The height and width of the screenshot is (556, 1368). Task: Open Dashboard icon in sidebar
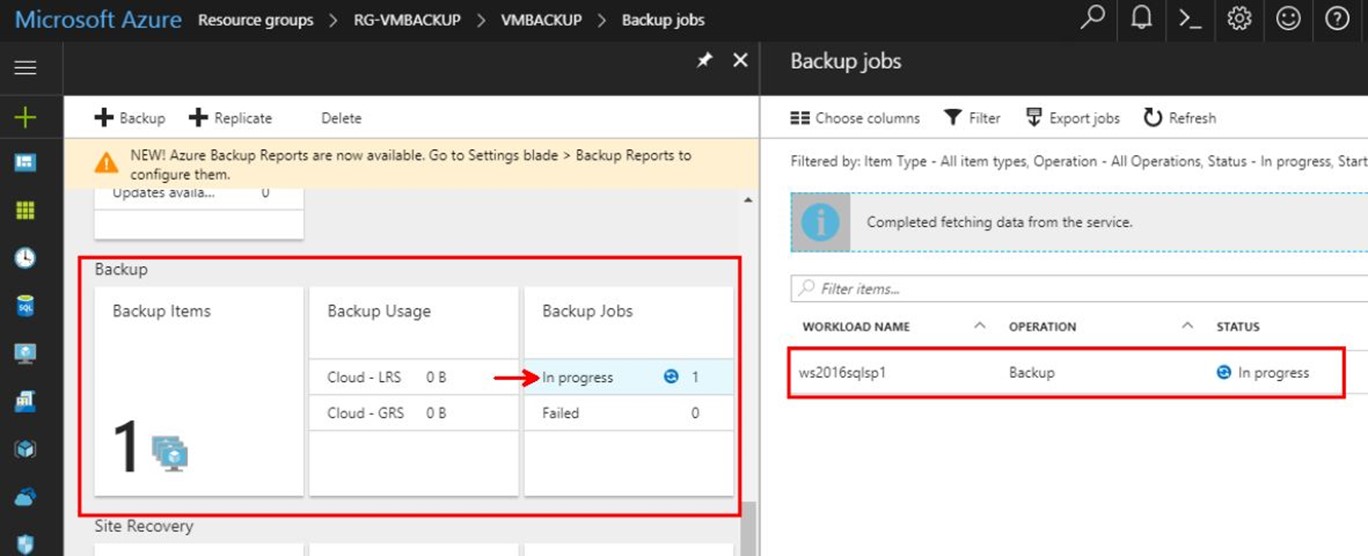pos(25,163)
